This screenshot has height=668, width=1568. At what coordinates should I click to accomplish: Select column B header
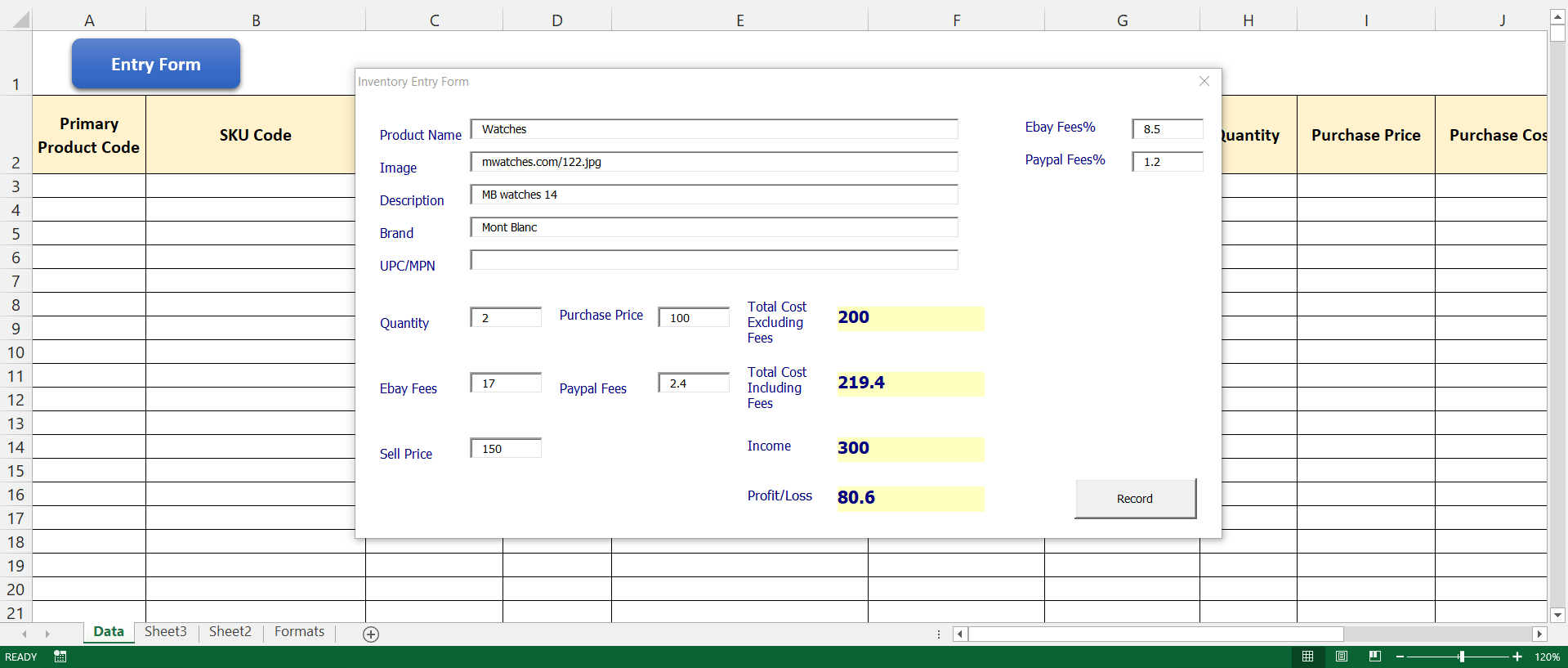256,20
